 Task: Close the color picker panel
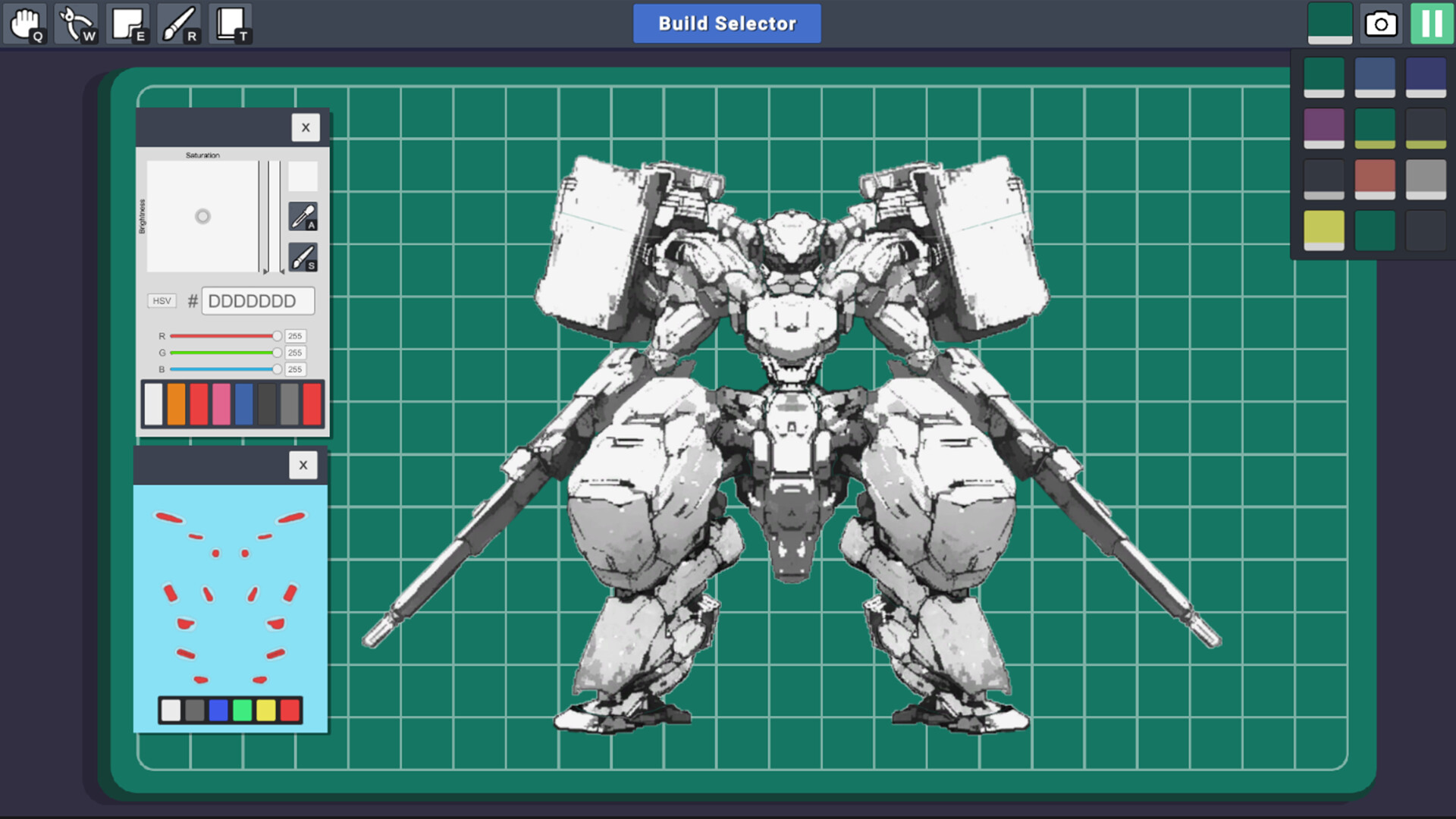click(x=306, y=127)
